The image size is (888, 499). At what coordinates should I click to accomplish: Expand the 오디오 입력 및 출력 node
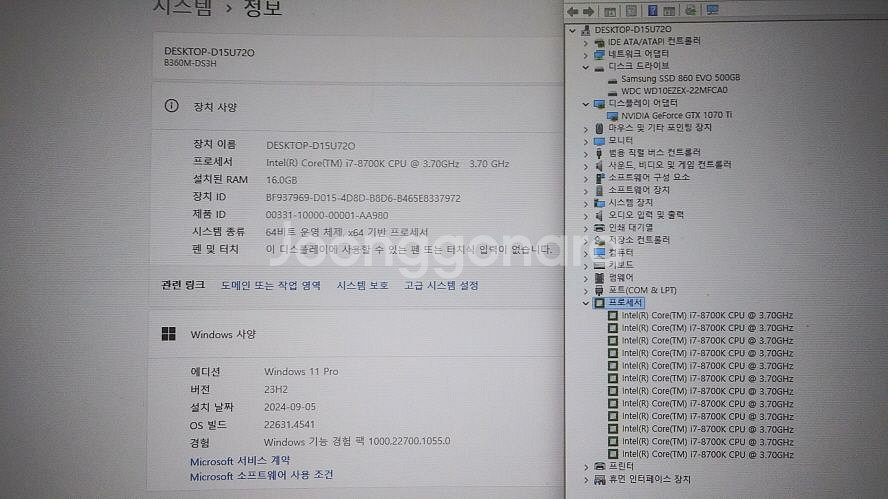[586, 216]
